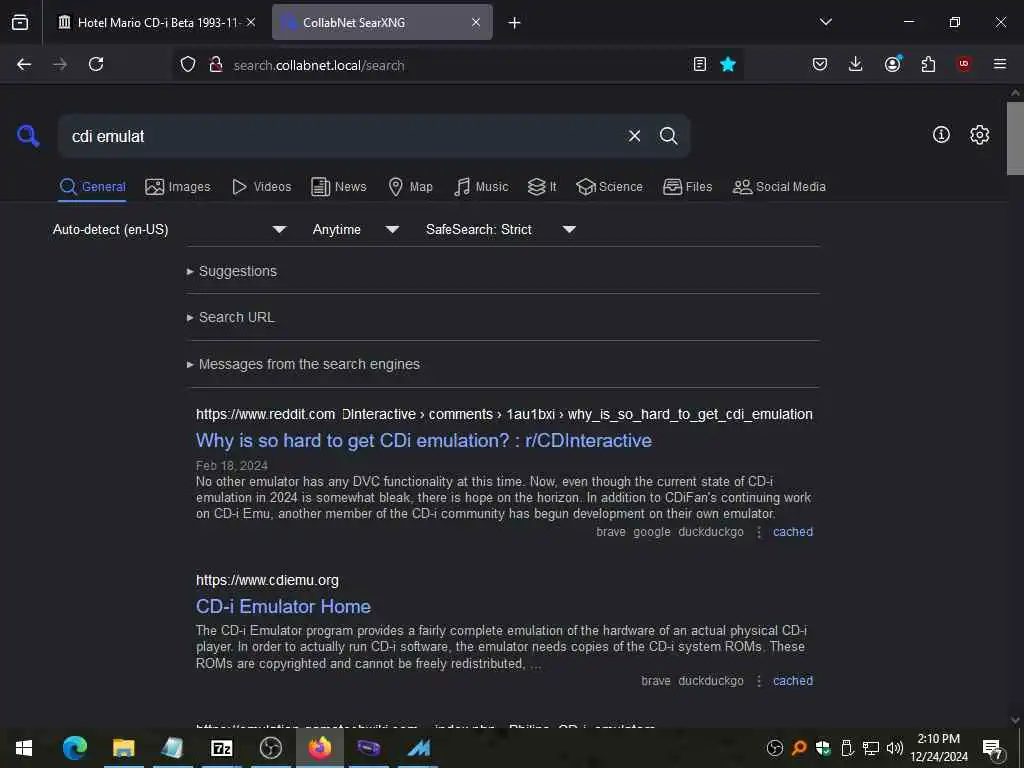This screenshot has height=768, width=1024.
Task: Open the list all tabs chevron
Action: [x=825, y=22]
